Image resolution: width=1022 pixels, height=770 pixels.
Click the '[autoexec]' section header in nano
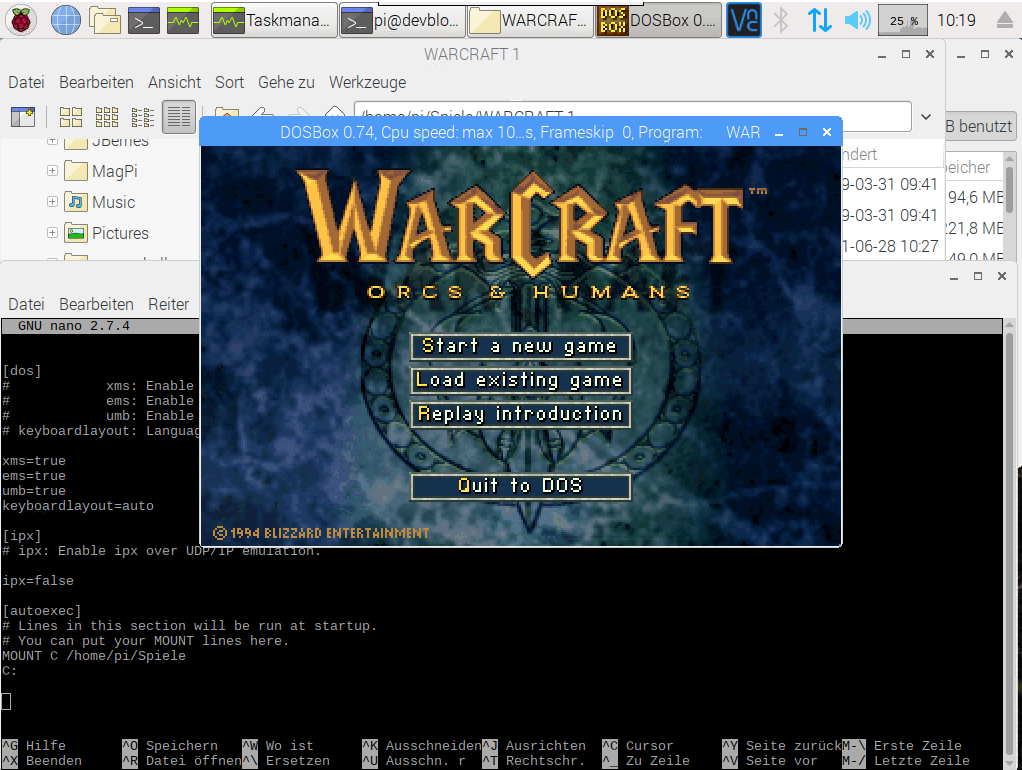[42, 611]
